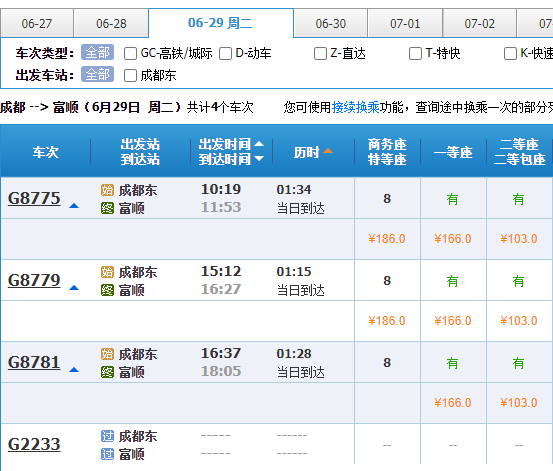Click the 一等座 column header
Screen dimensions: 553x471
453,152
